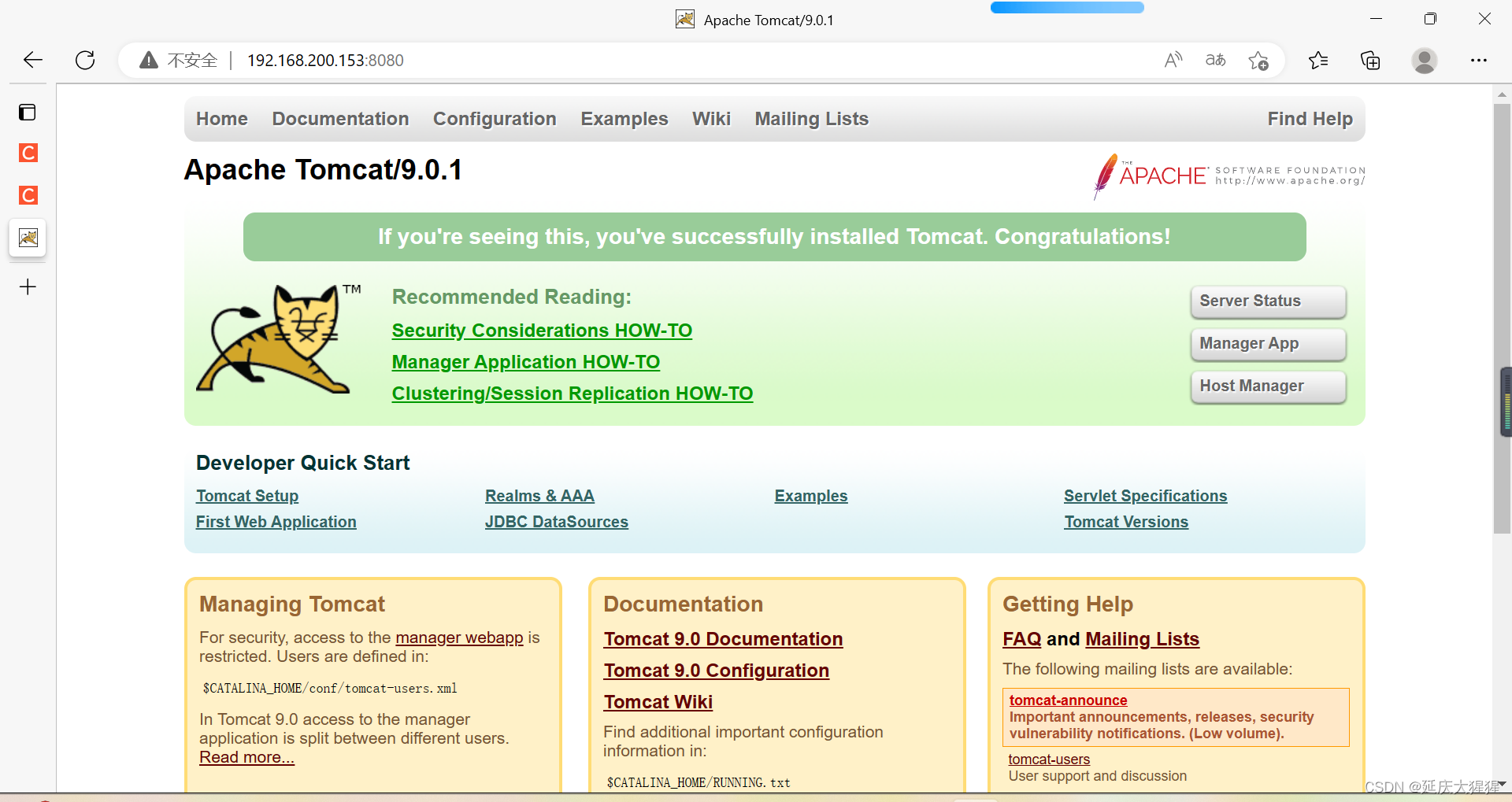Viewport: 1512px width, 802px height.
Task: Open the tab actions icon in sidebar
Action: point(28,112)
